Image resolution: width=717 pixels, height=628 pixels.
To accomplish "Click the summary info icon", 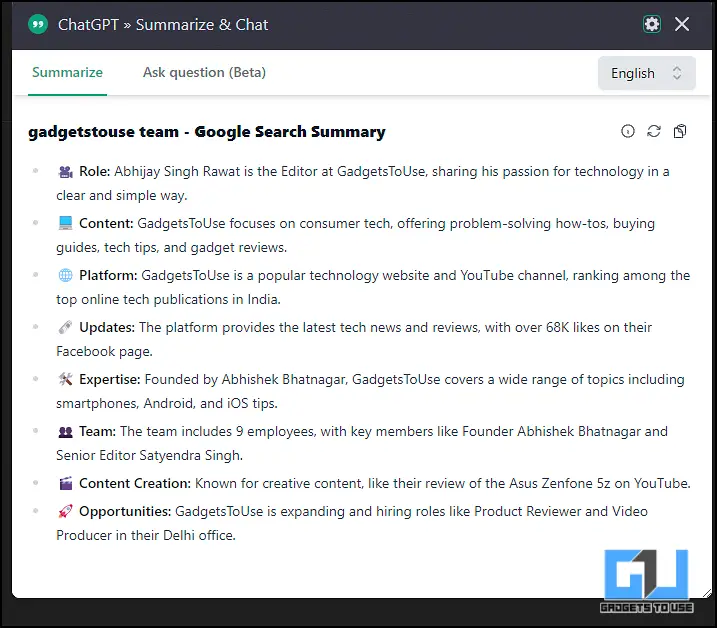I will point(628,131).
